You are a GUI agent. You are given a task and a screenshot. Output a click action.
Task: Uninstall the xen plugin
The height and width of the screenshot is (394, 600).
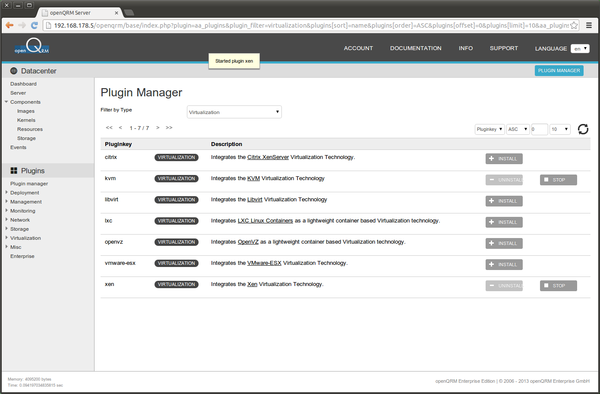(x=504, y=286)
